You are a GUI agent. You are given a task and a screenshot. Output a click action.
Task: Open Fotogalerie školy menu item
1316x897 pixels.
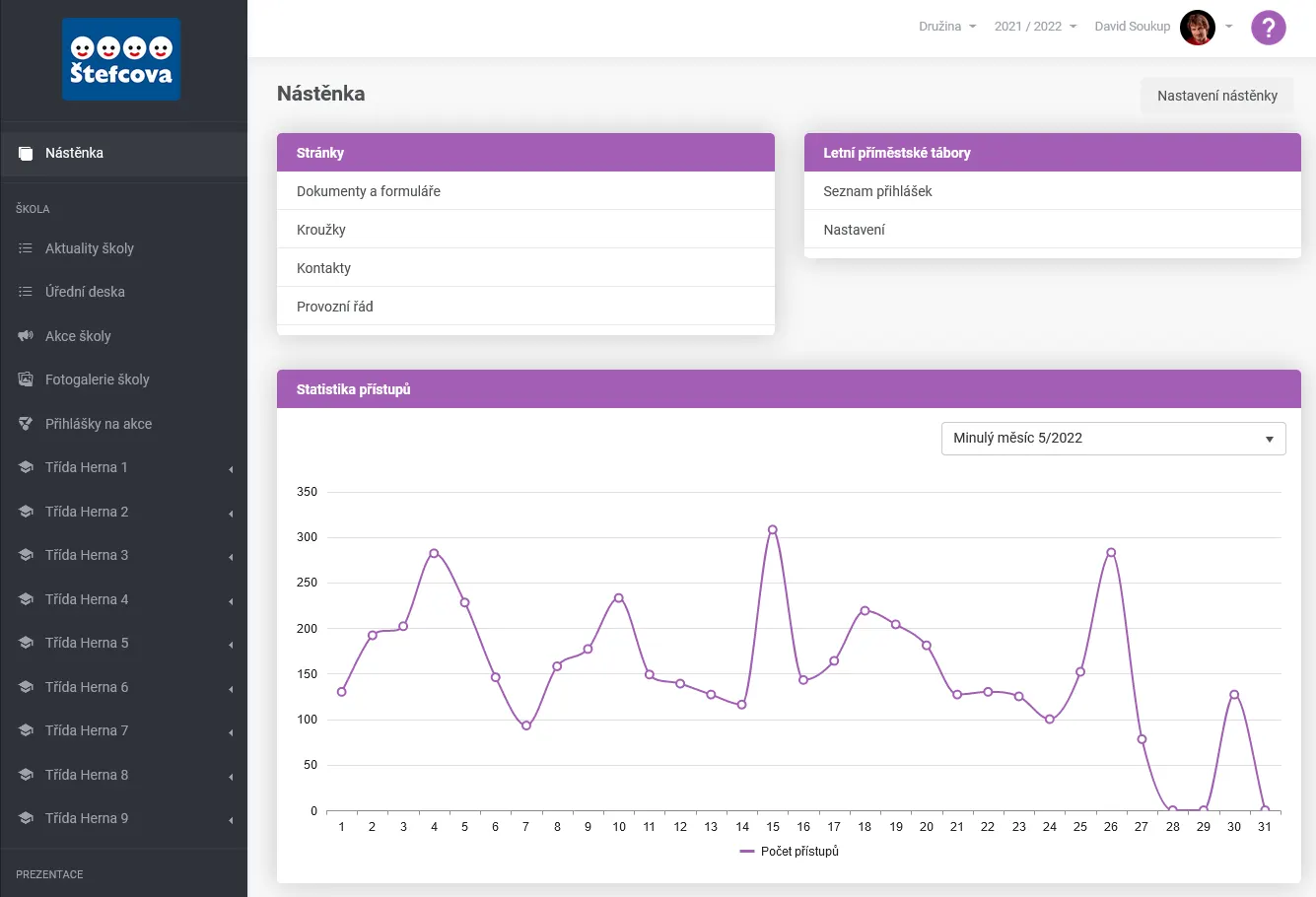(x=123, y=379)
